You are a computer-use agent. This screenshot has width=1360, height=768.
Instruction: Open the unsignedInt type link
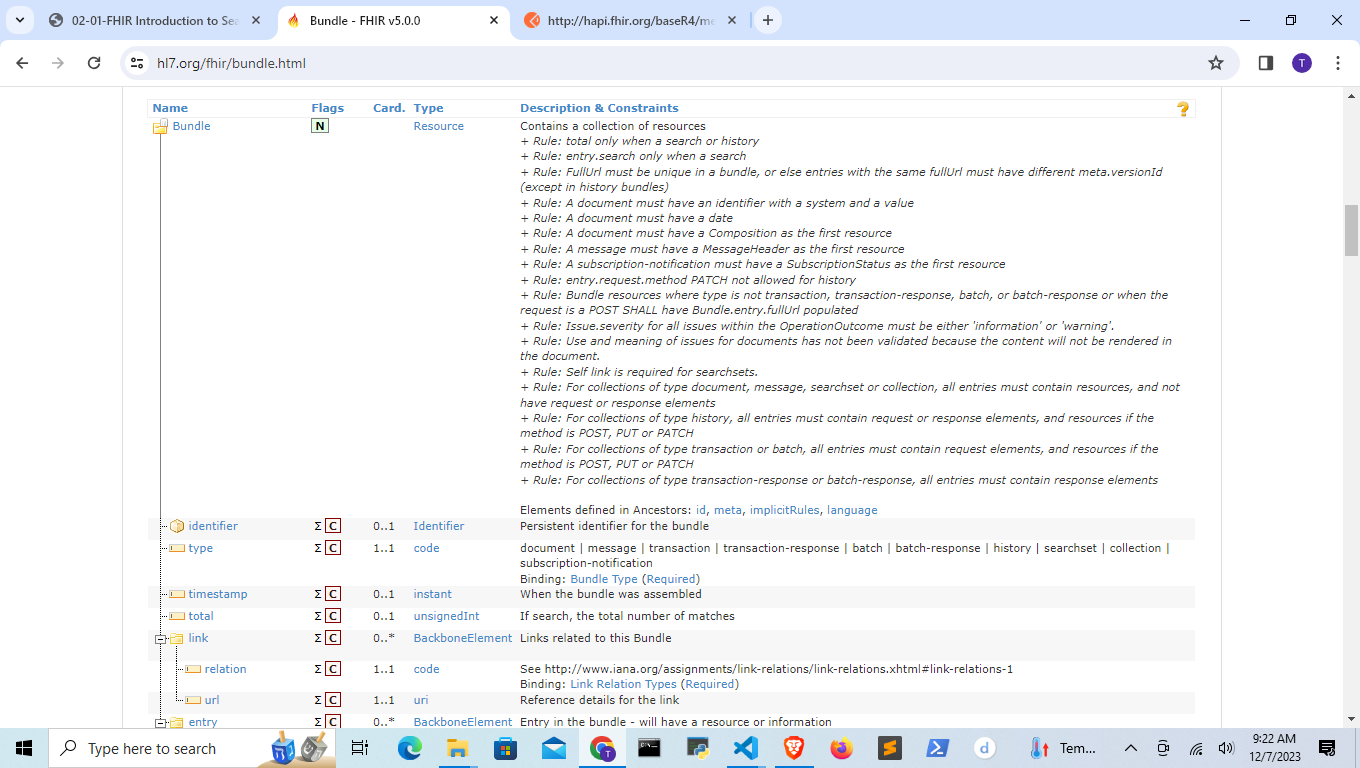coord(447,616)
